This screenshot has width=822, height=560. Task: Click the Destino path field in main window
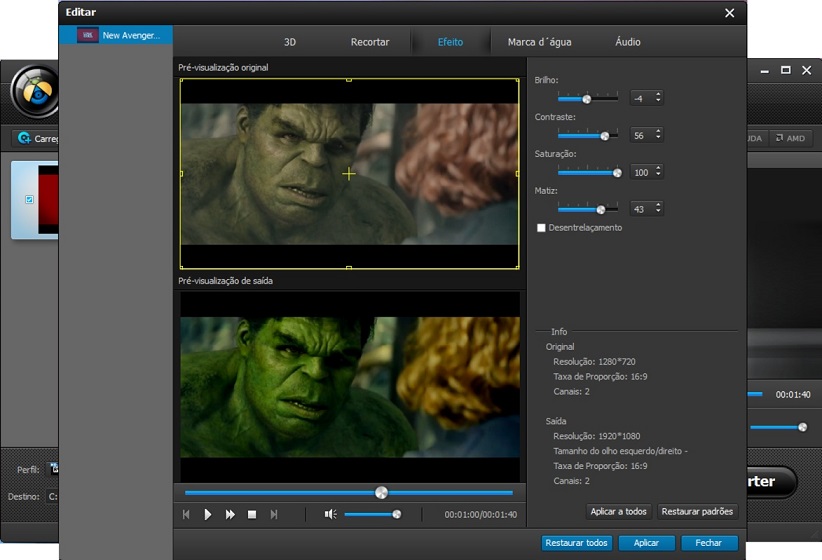52,496
